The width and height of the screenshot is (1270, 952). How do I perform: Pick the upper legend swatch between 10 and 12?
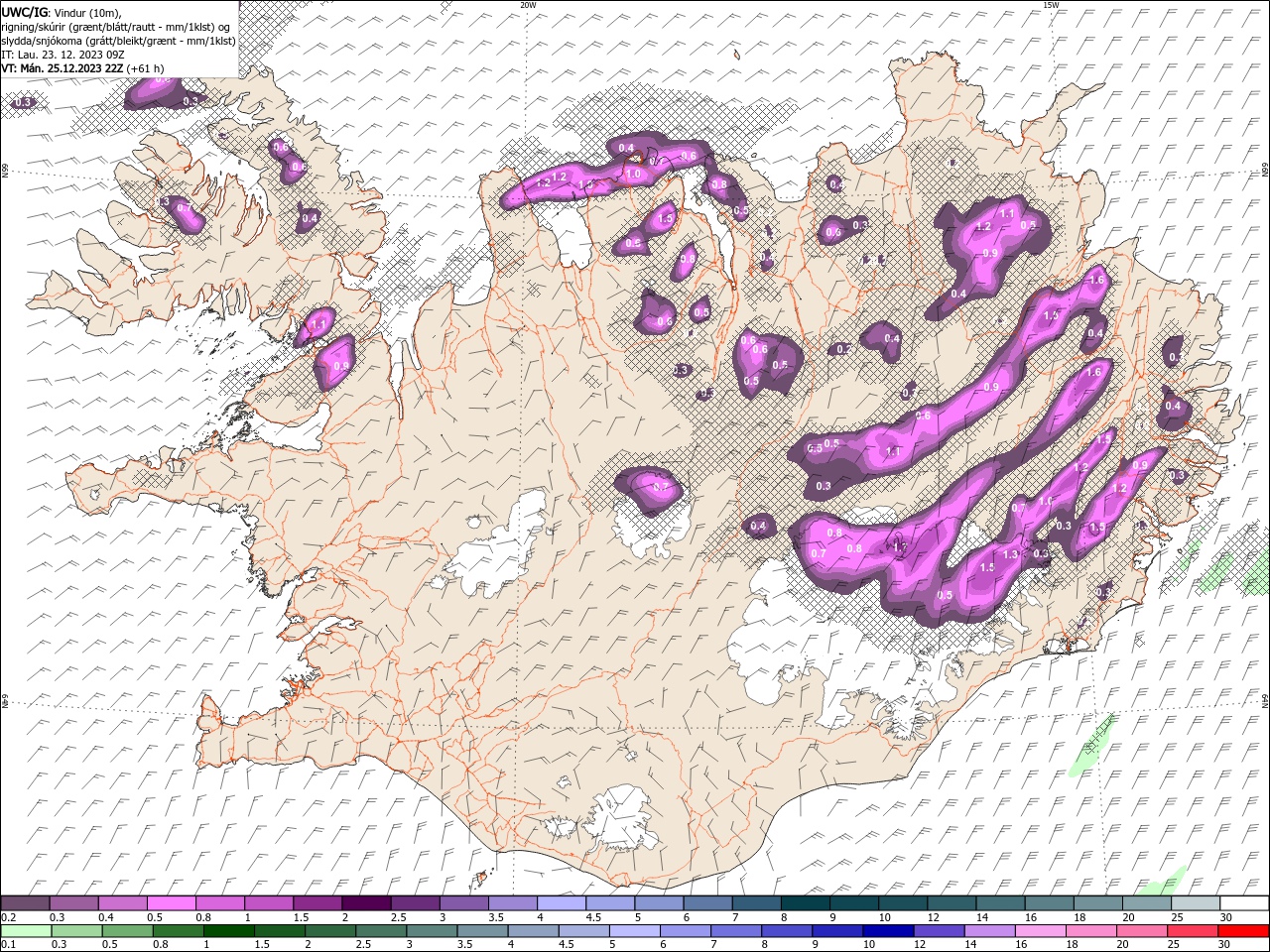(902, 903)
